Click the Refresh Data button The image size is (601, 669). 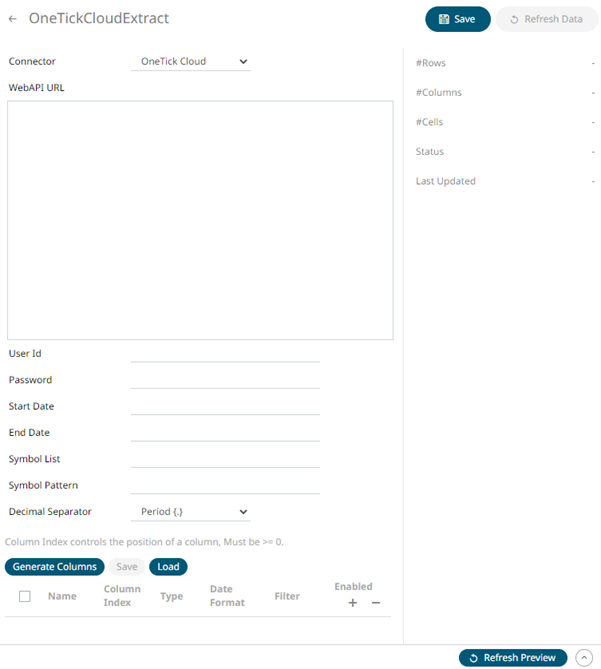pyautogui.click(x=547, y=19)
